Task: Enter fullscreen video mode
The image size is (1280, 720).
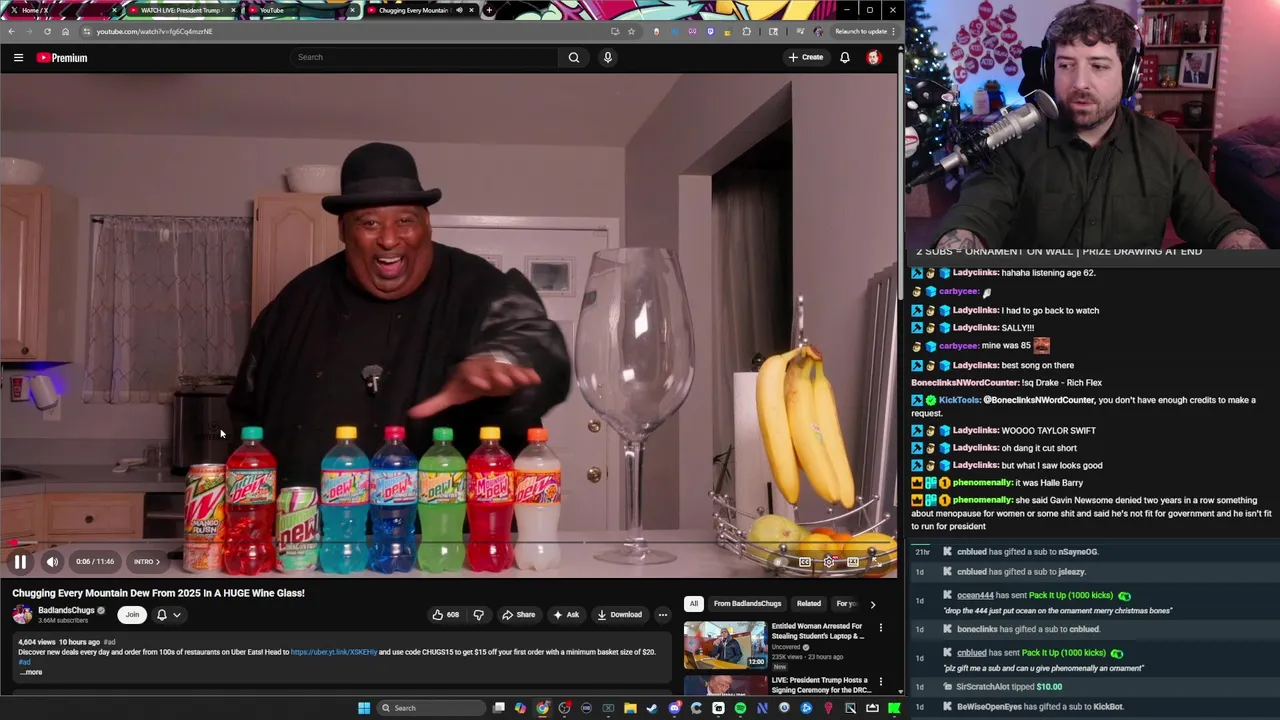Action: 876,562
